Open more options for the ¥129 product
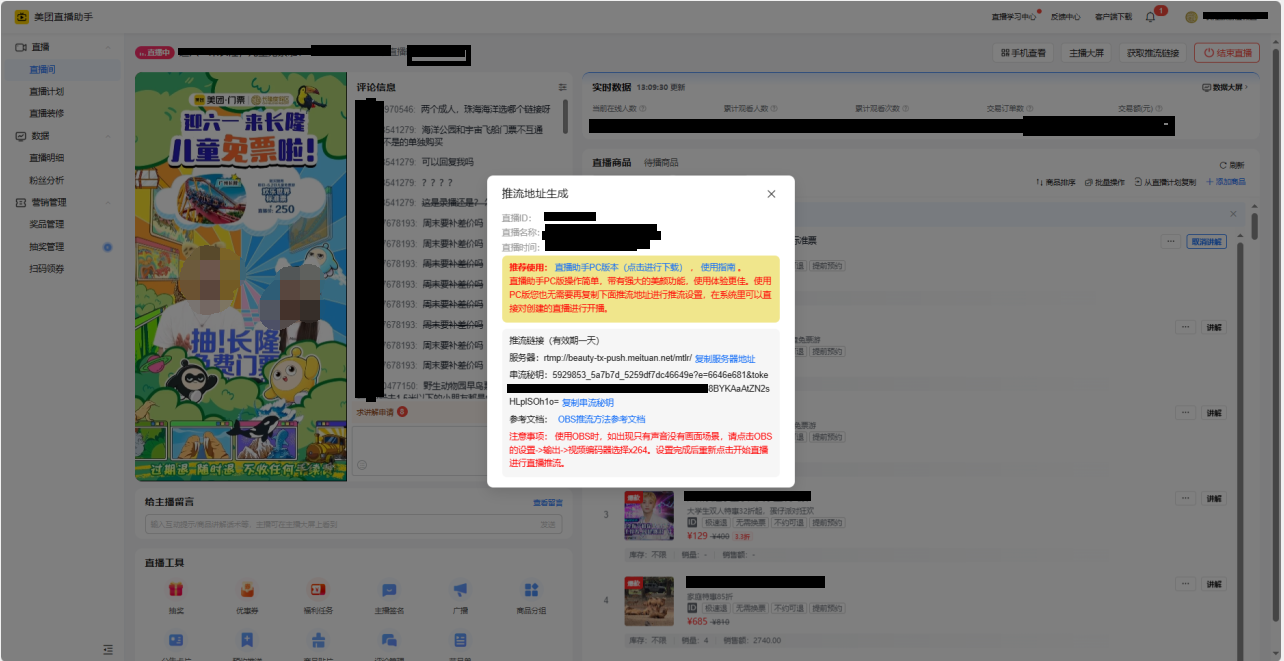Viewport: 1284px width, 661px height. point(1186,499)
